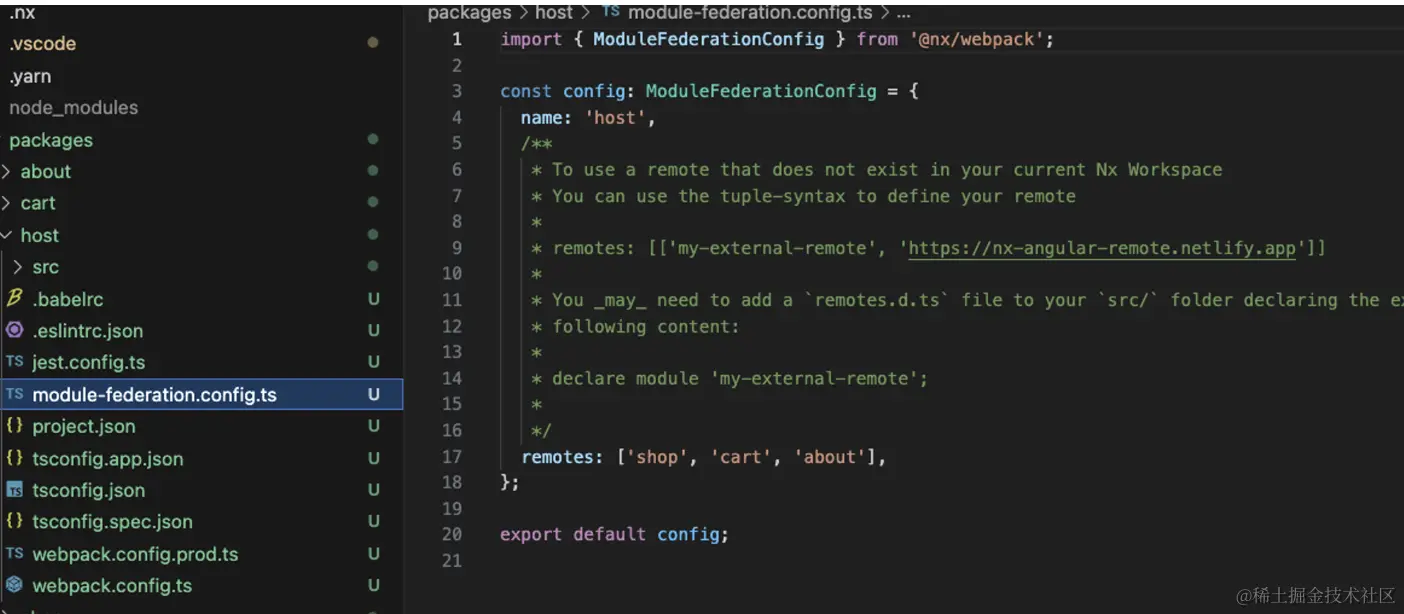
Task: Click the 'about' remote string on line 17
Action: point(832,457)
